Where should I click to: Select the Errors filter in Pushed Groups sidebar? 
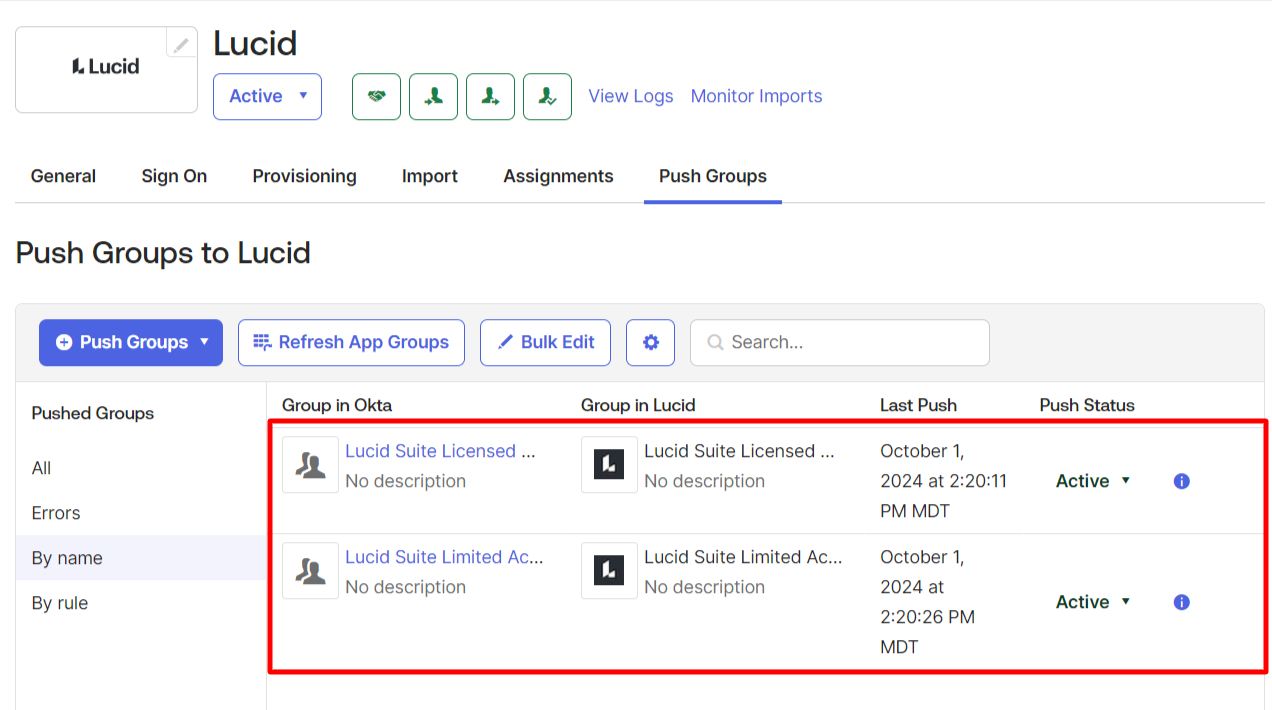tap(55, 512)
